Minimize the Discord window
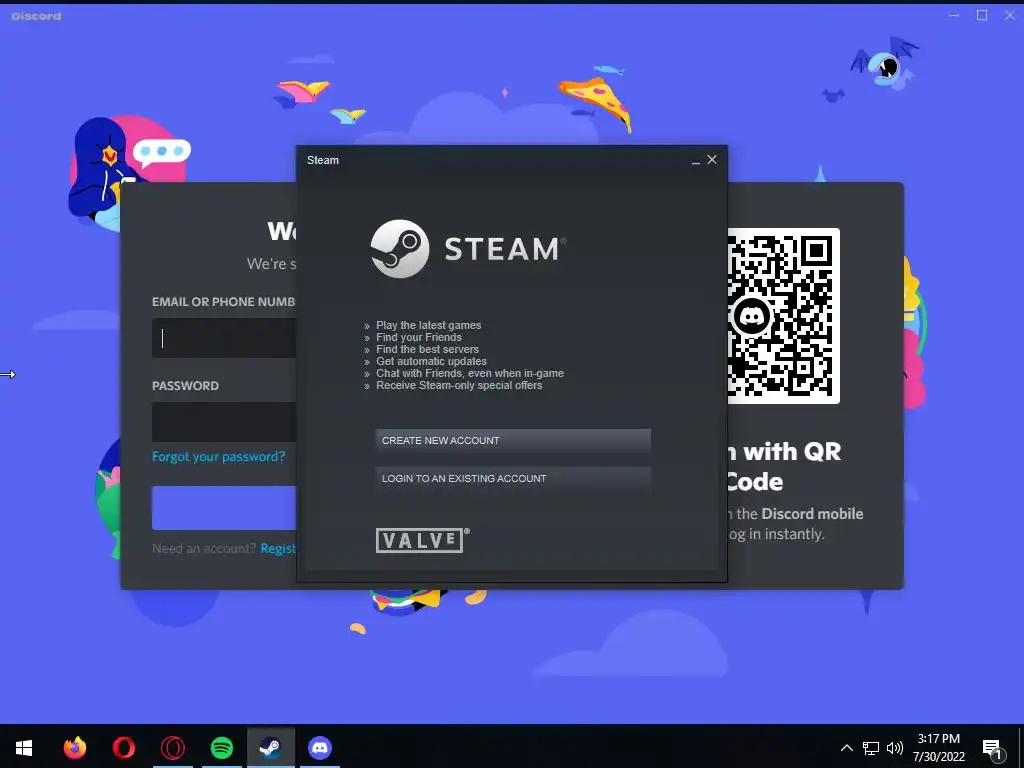This screenshot has width=1024, height=768. click(954, 15)
